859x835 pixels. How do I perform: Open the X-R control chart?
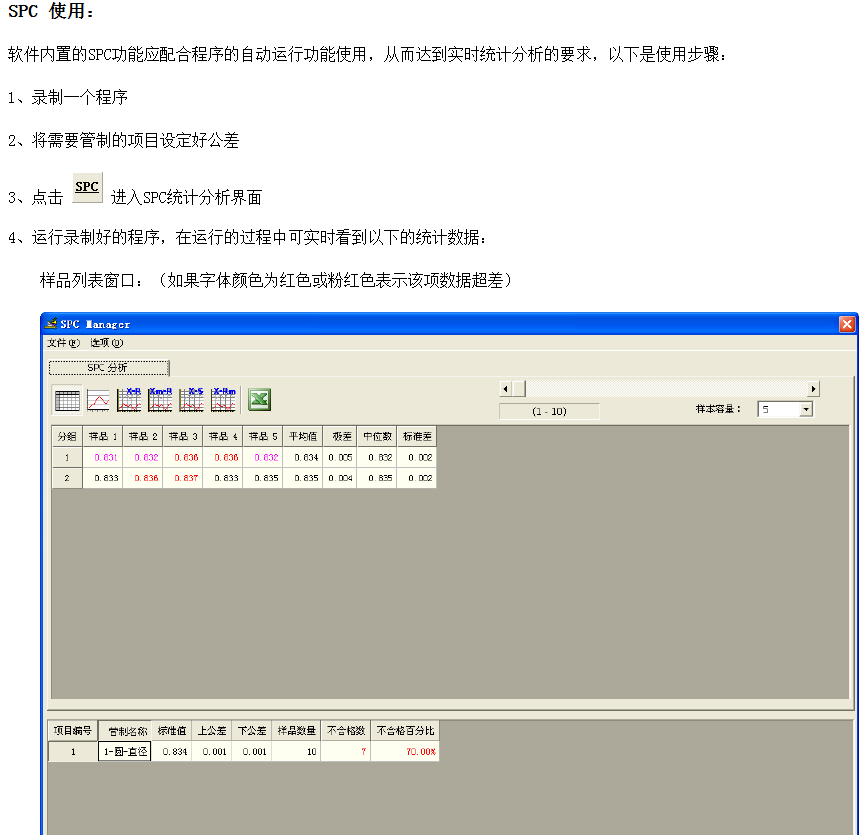tap(128, 399)
